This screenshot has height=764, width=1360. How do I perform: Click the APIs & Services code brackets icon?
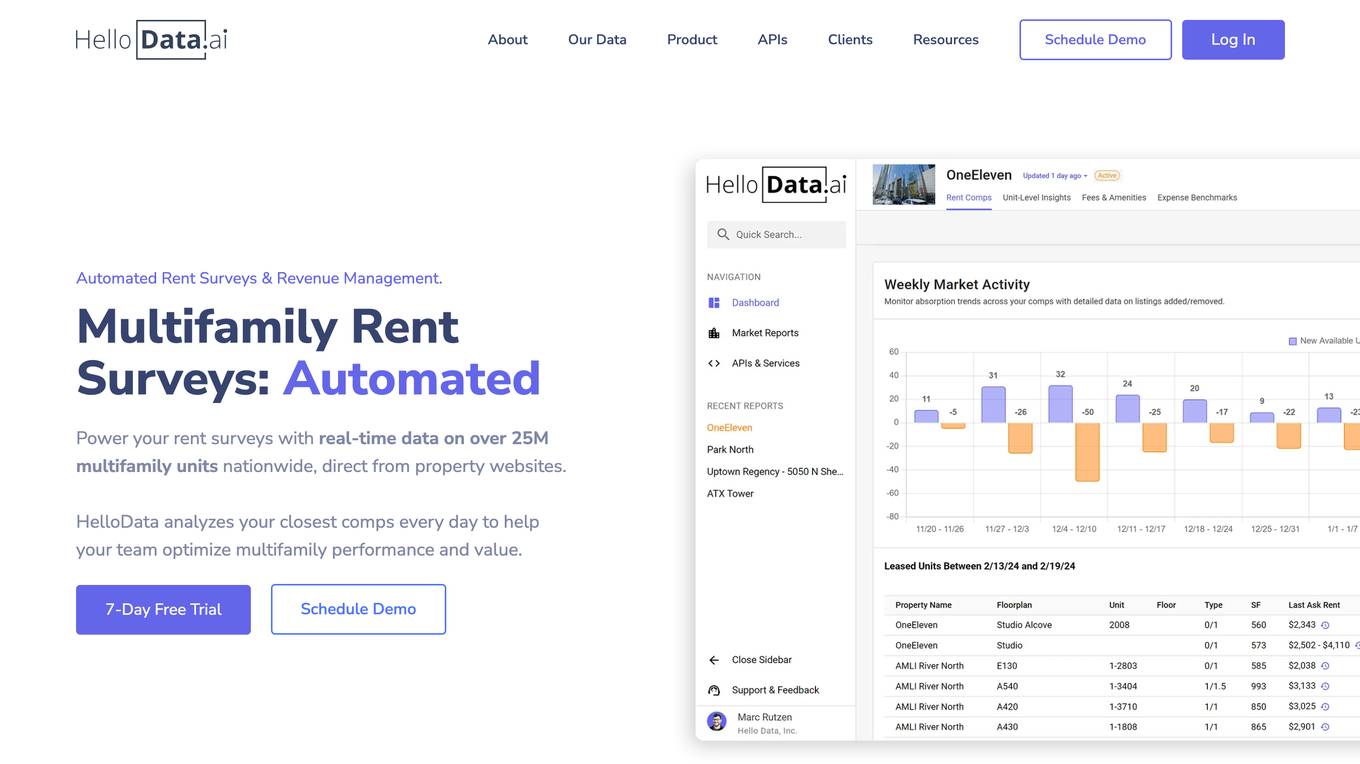pyautogui.click(x=714, y=363)
